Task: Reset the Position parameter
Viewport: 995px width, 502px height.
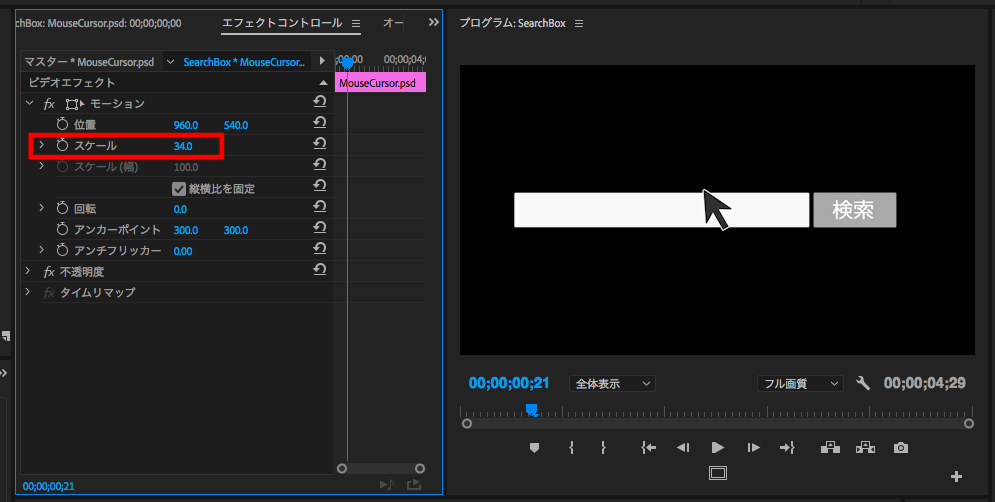Action: point(320,124)
